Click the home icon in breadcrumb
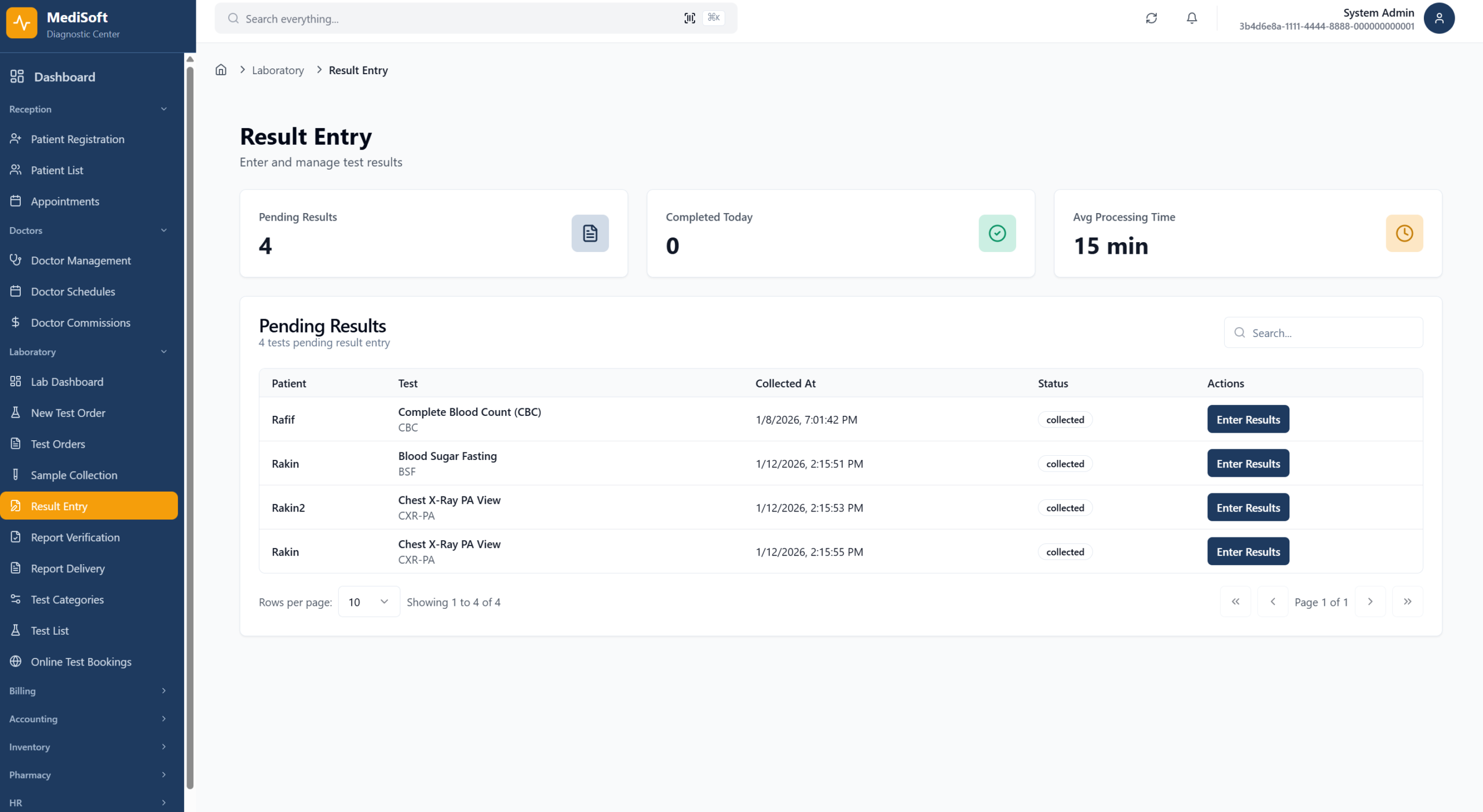Screen dimensions: 1483x812 pos(221,70)
